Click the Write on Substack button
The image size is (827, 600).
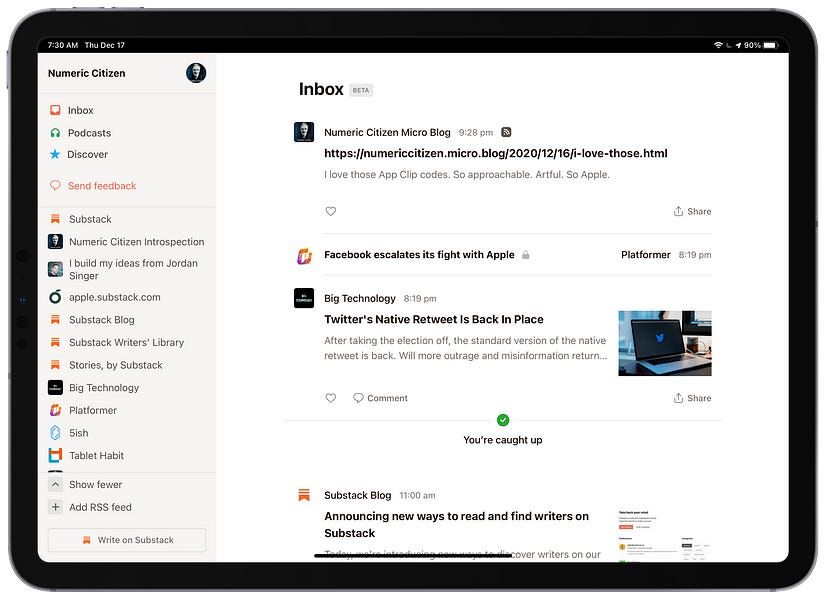click(x=126, y=540)
